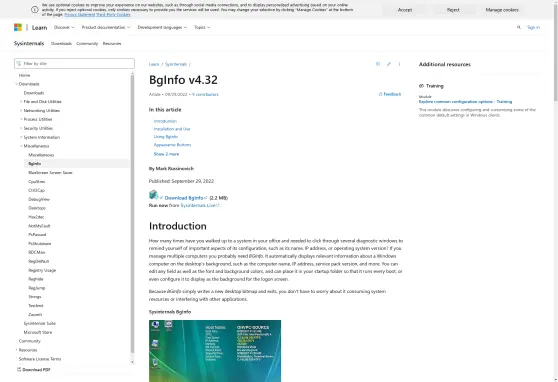Accept optional cookies
558x382 pixels.
pos(405,10)
